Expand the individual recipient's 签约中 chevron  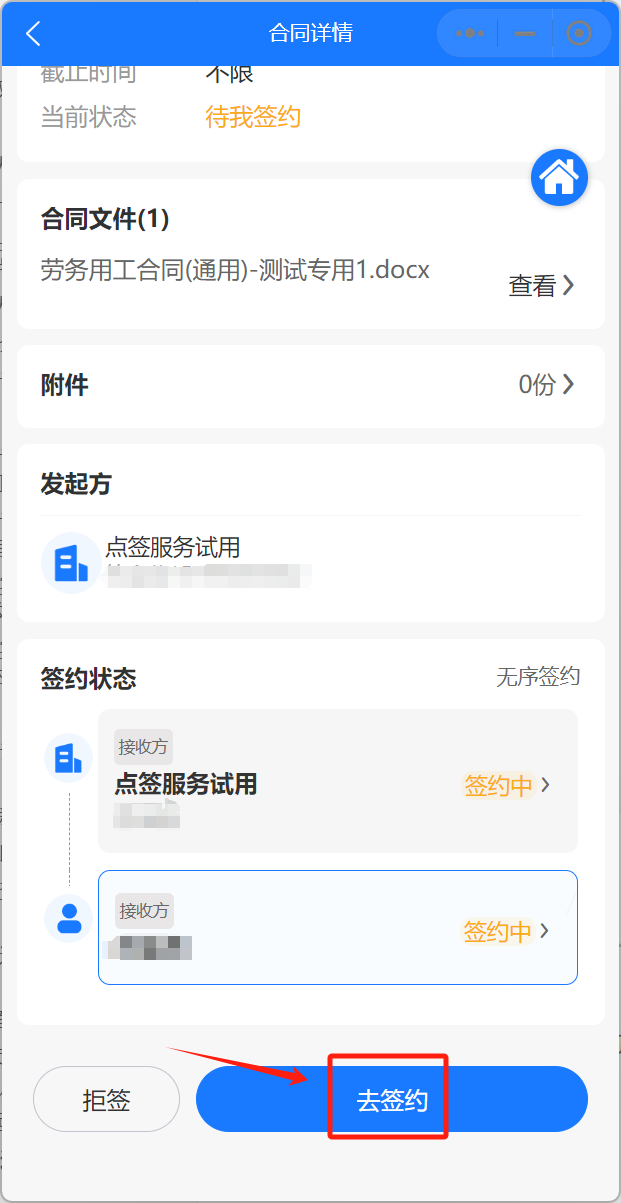coord(545,931)
